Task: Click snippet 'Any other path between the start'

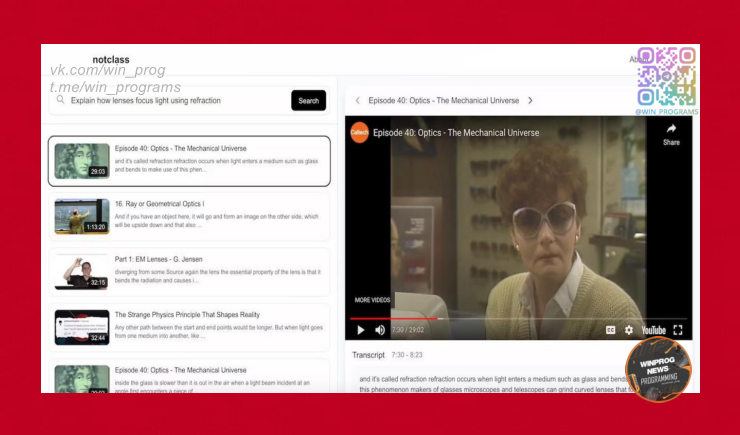Action: 219,332
